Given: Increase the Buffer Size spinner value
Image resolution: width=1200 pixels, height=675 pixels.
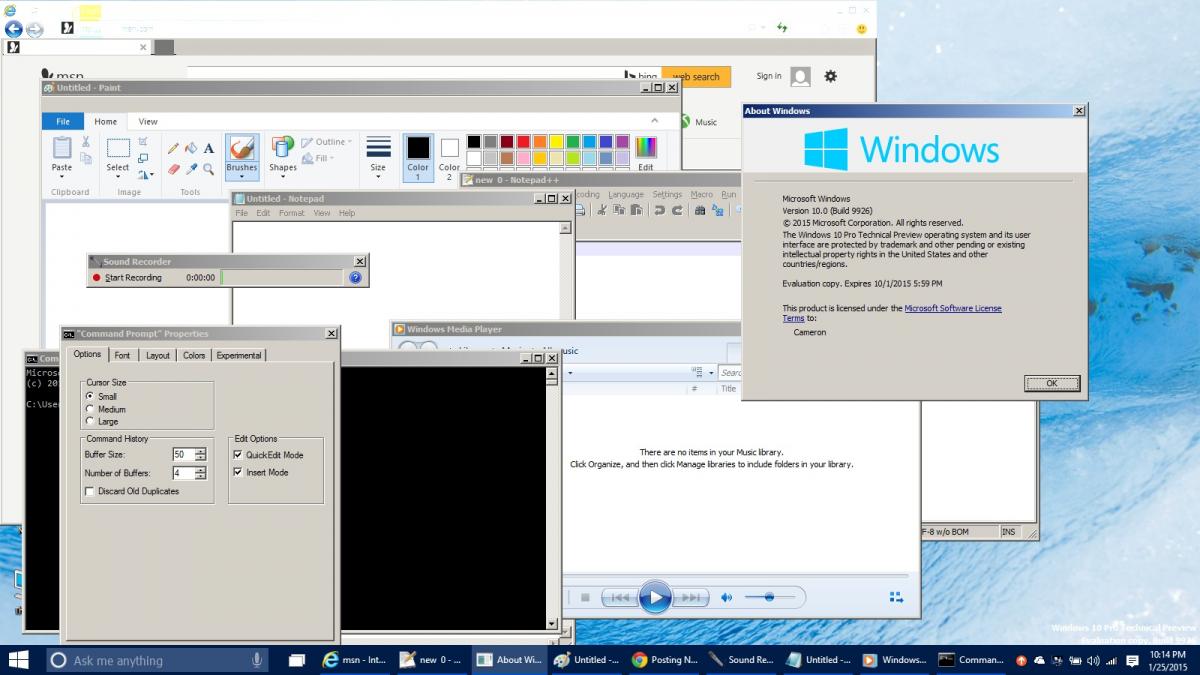Looking at the screenshot, I should point(201,451).
